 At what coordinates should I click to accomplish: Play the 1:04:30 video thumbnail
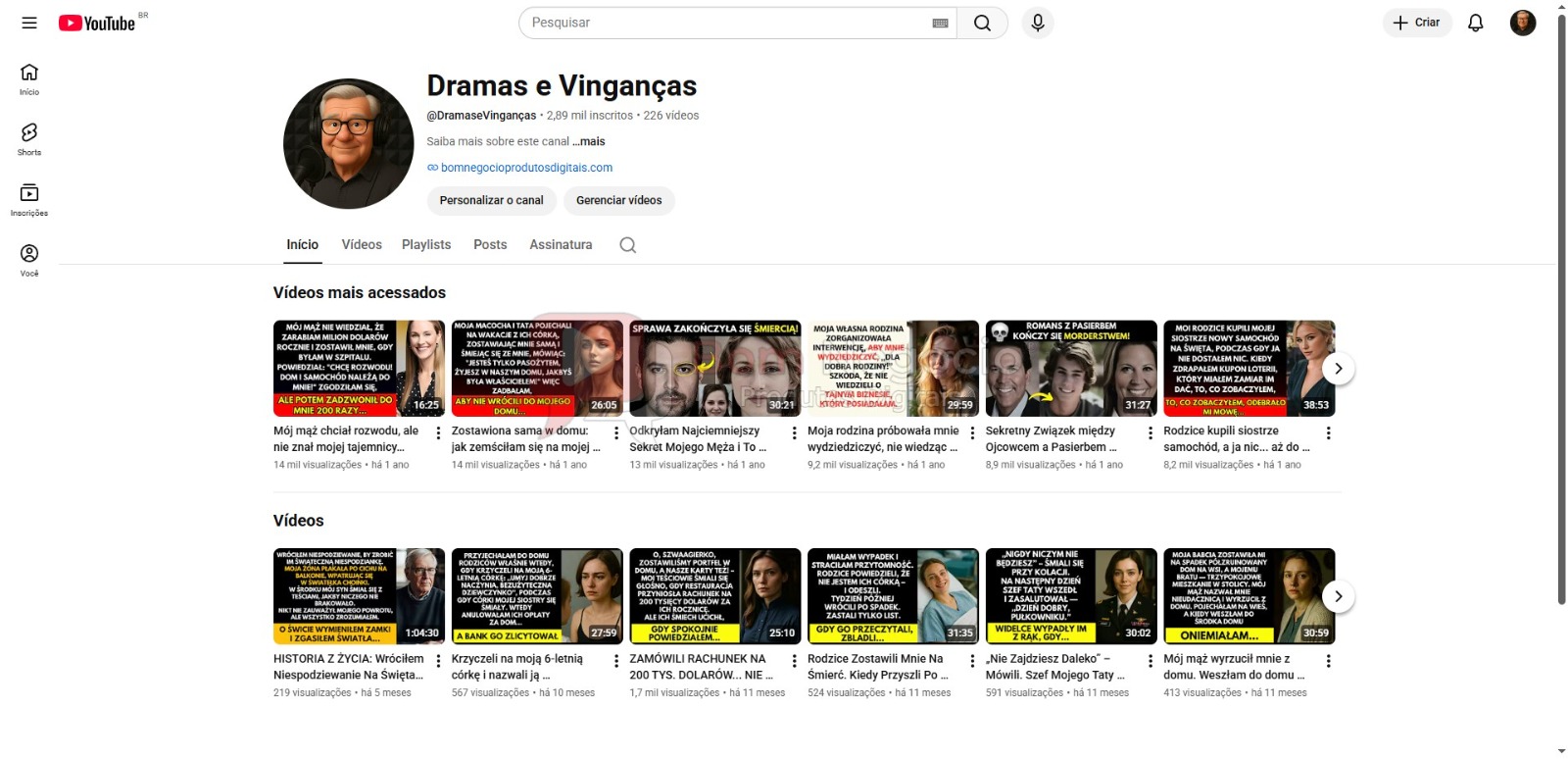tap(359, 596)
